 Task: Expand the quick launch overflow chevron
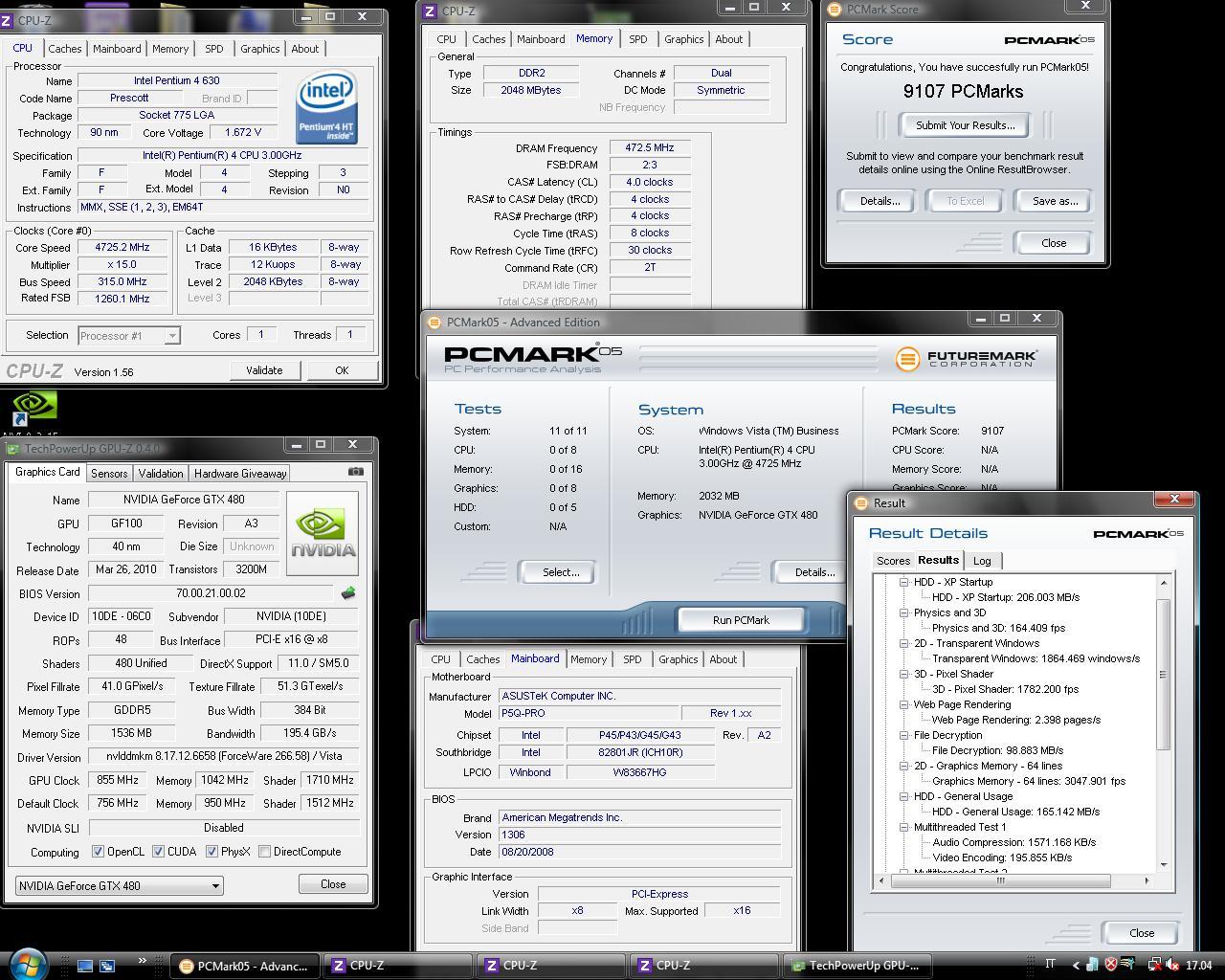pyautogui.click(x=144, y=961)
